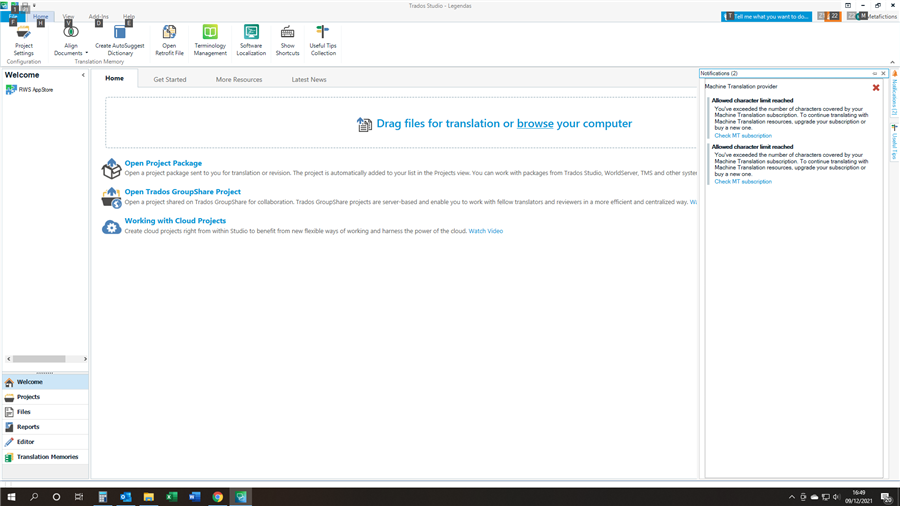Screen dimensions: 900x506
Task: Switch to the Projects view
Action: tap(45, 397)
